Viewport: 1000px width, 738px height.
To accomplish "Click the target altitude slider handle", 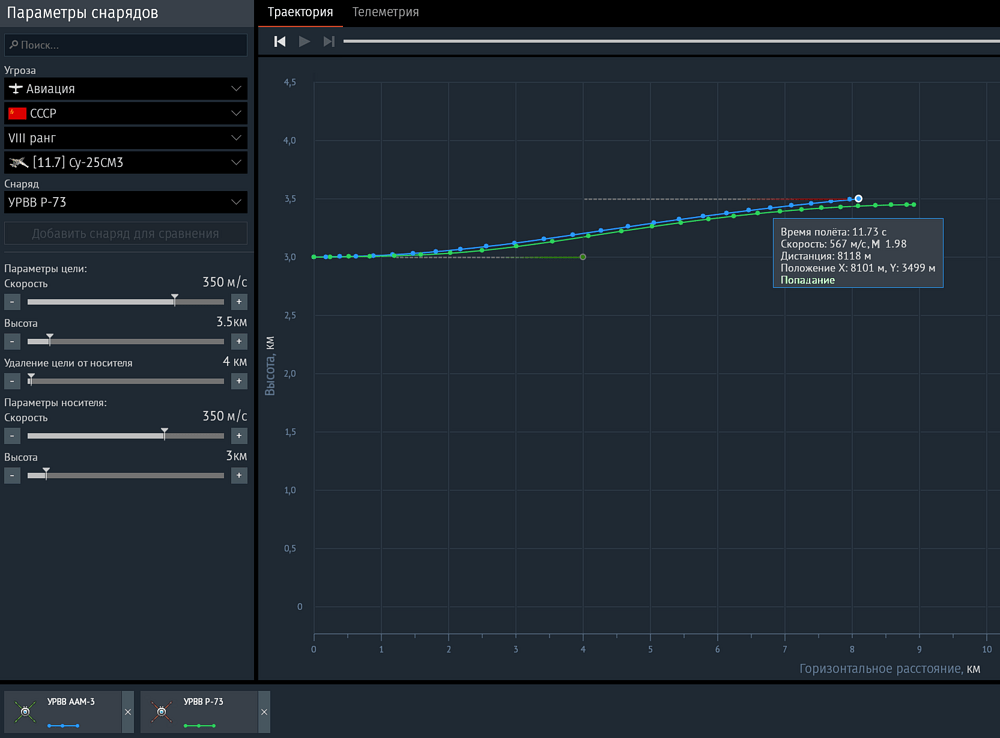I will pyautogui.click(x=50, y=339).
